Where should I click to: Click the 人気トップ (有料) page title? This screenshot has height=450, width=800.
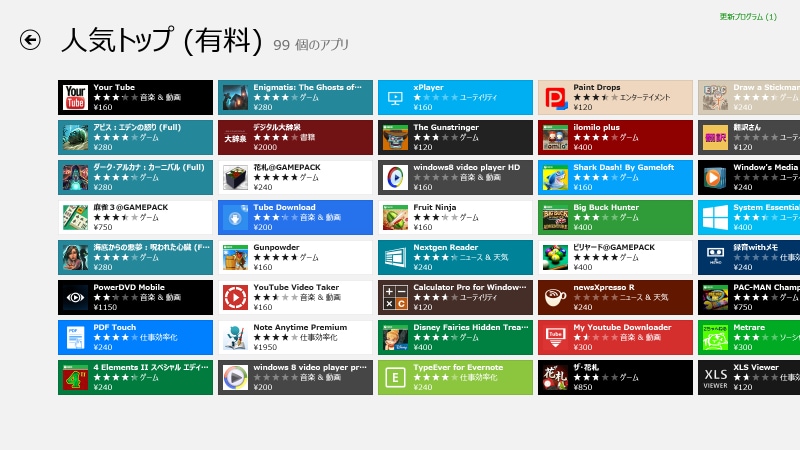(x=161, y=40)
